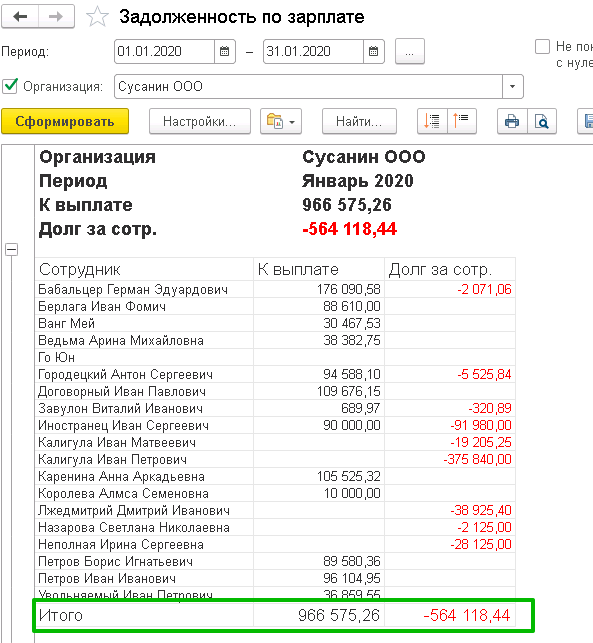Print the report using printer icon
Image resolution: width=593 pixels, height=643 pixels.
512,121
